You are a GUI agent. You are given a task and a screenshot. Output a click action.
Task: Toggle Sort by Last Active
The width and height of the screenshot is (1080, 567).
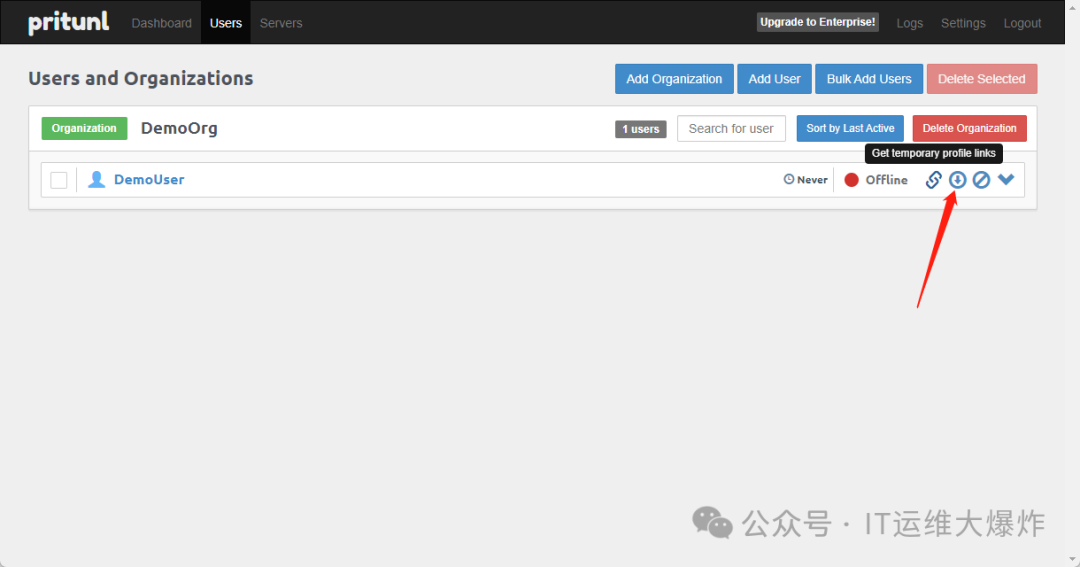pos(850,128)
